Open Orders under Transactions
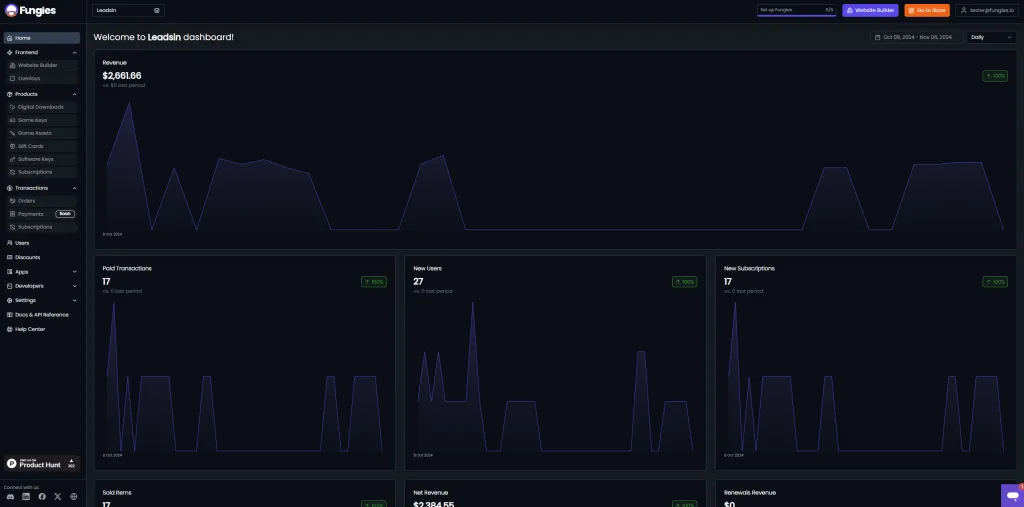 click(x=42, y=201)
